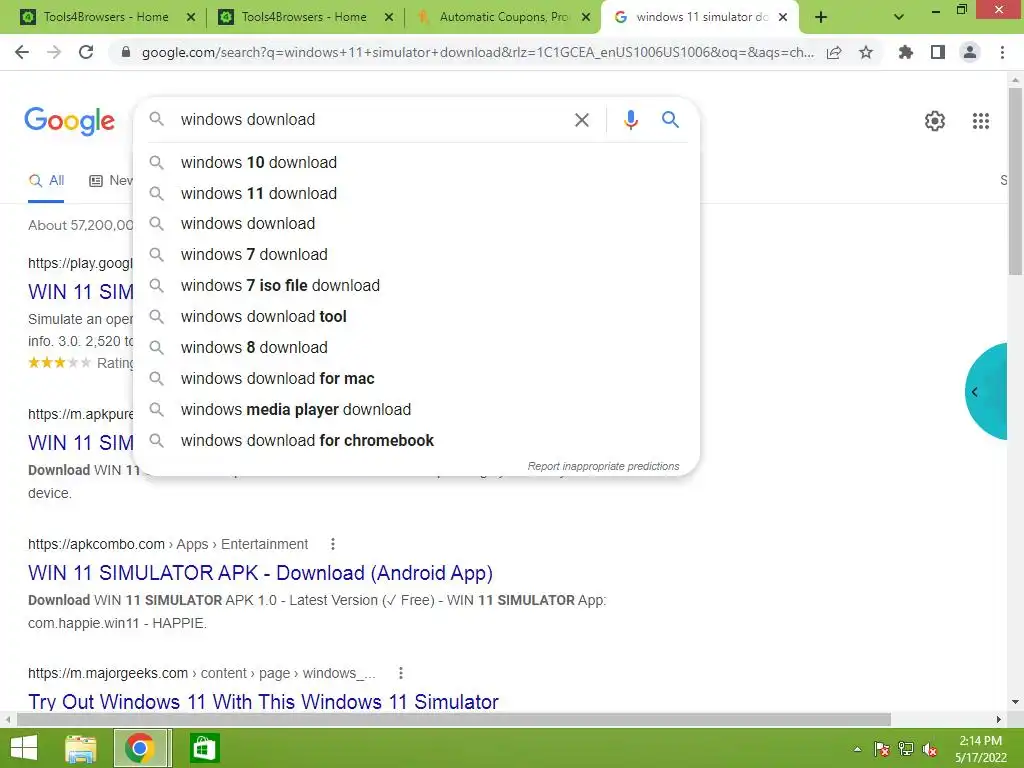Choose suggestion windows 7 download

coord(416,255)
